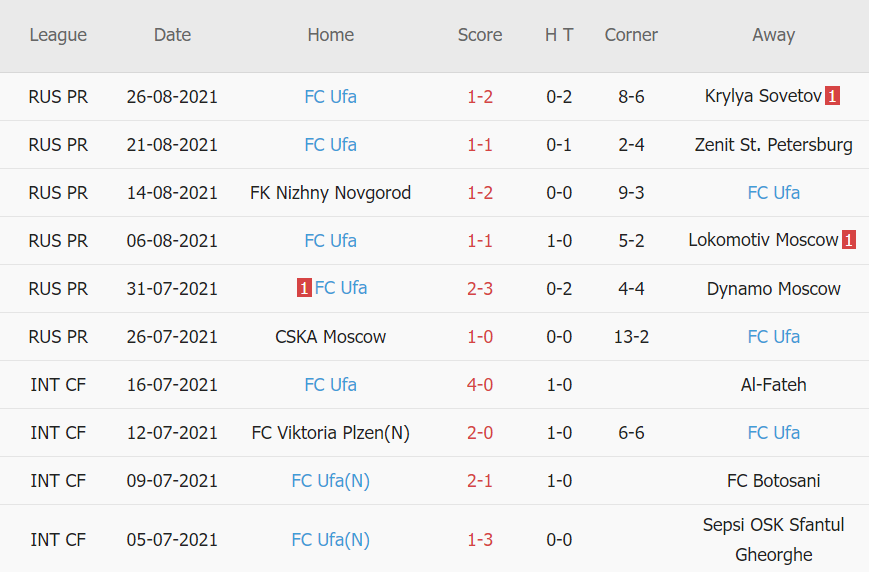
Task: Select Sepsi OSK Sfantul Gheorghe team
Action: tap(773, 540)
